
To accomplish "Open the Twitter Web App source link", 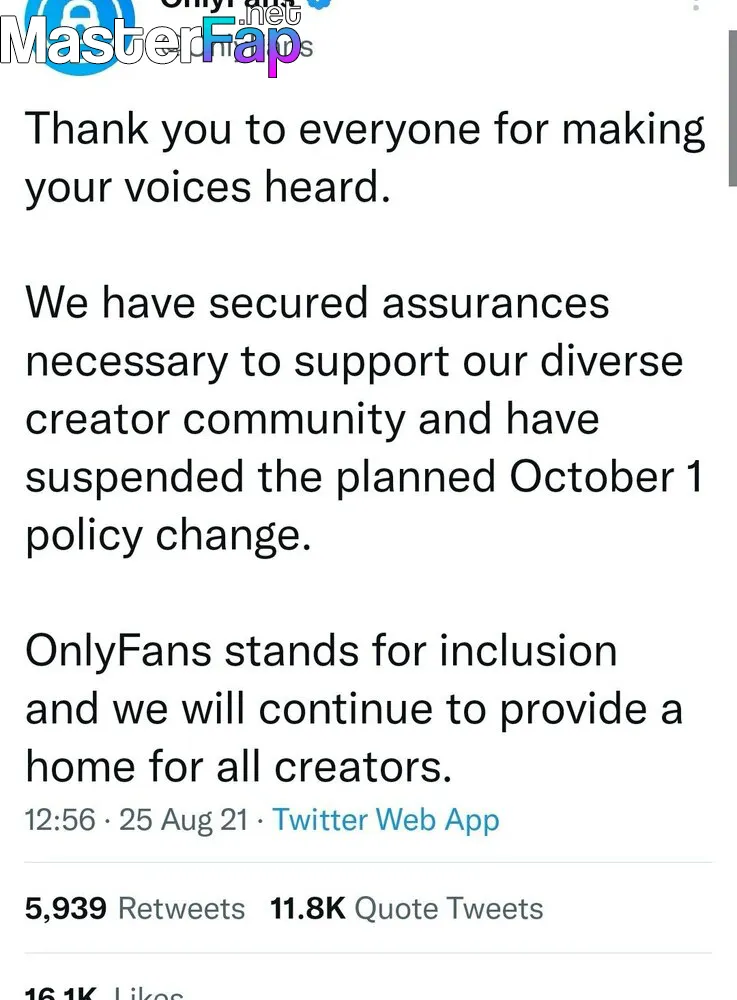I will coord(386,820).
